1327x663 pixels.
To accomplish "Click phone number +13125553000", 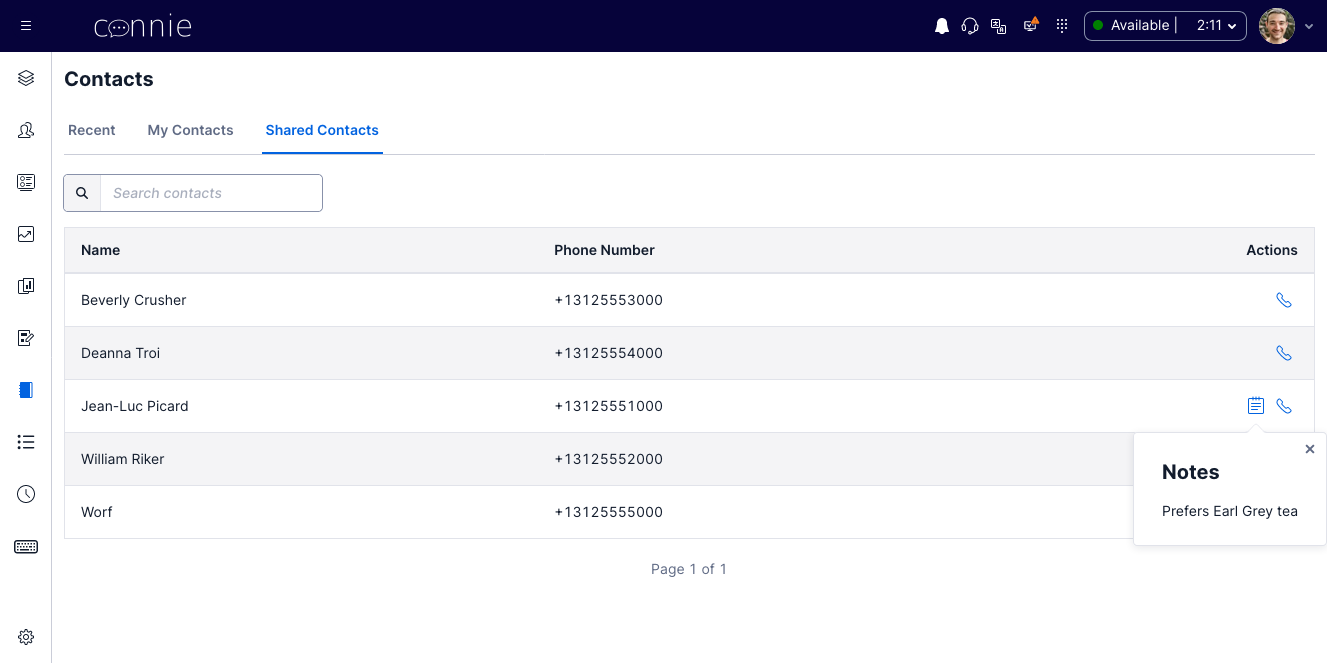I will 608,300.
